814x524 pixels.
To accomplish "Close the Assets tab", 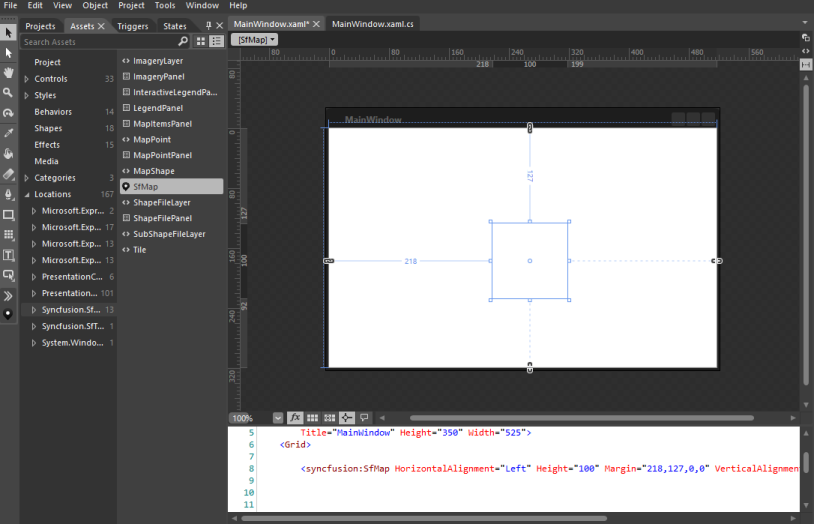I will 101,26.
